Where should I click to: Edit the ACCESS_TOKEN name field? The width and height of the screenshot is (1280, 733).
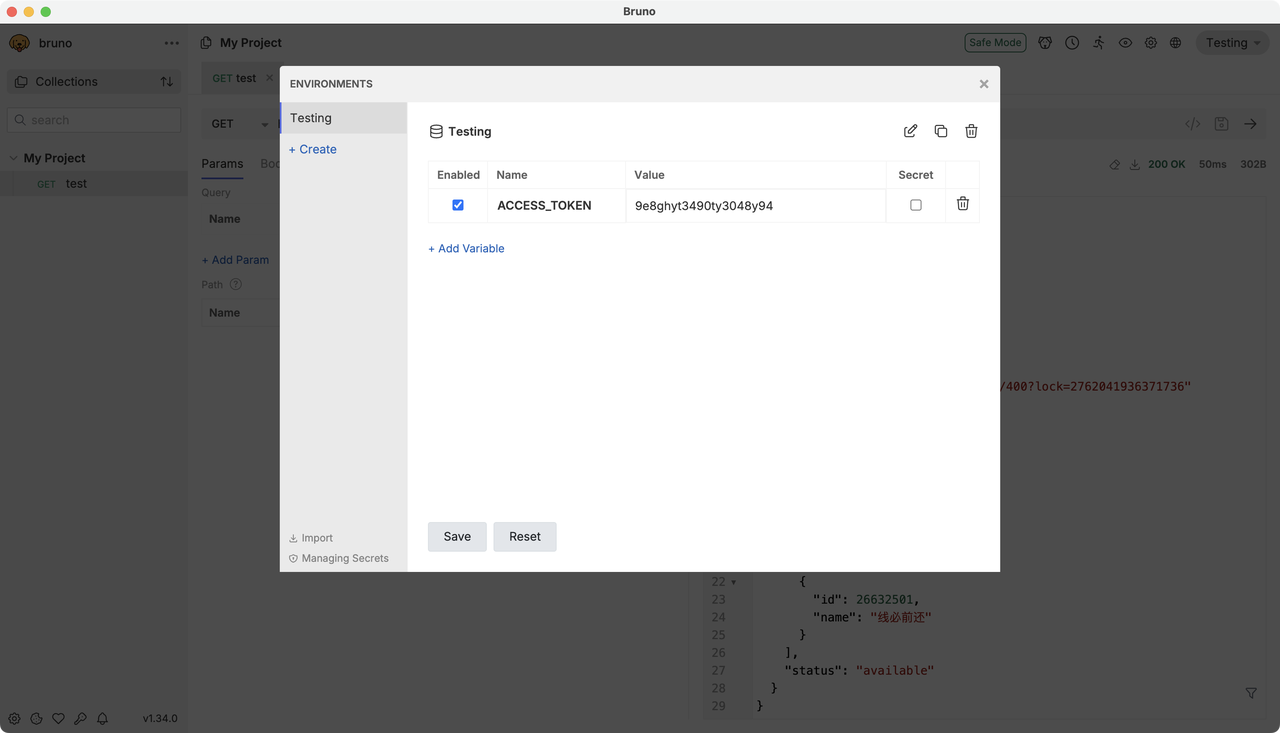(556, 205)
